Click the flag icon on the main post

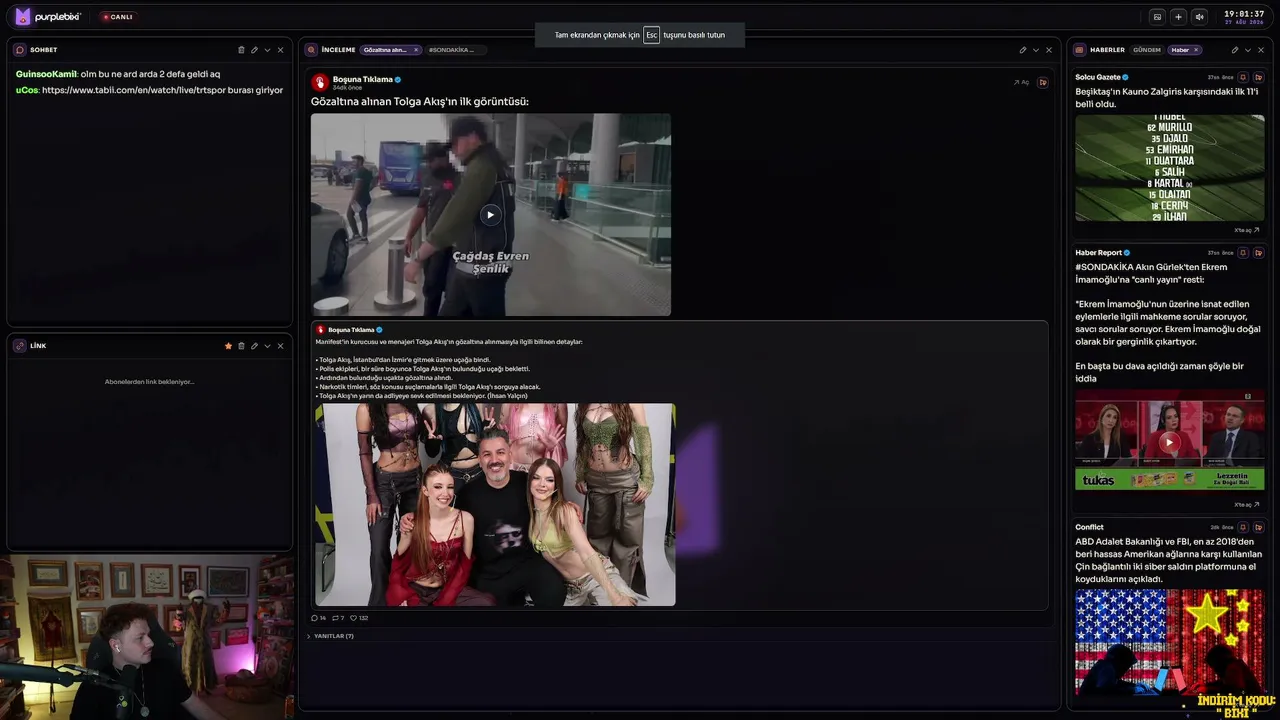[1043, 82]
